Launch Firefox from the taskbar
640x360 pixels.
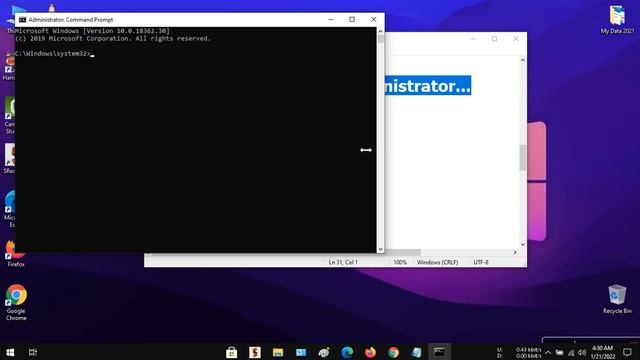pyautogui.click(x=370, y=352)
